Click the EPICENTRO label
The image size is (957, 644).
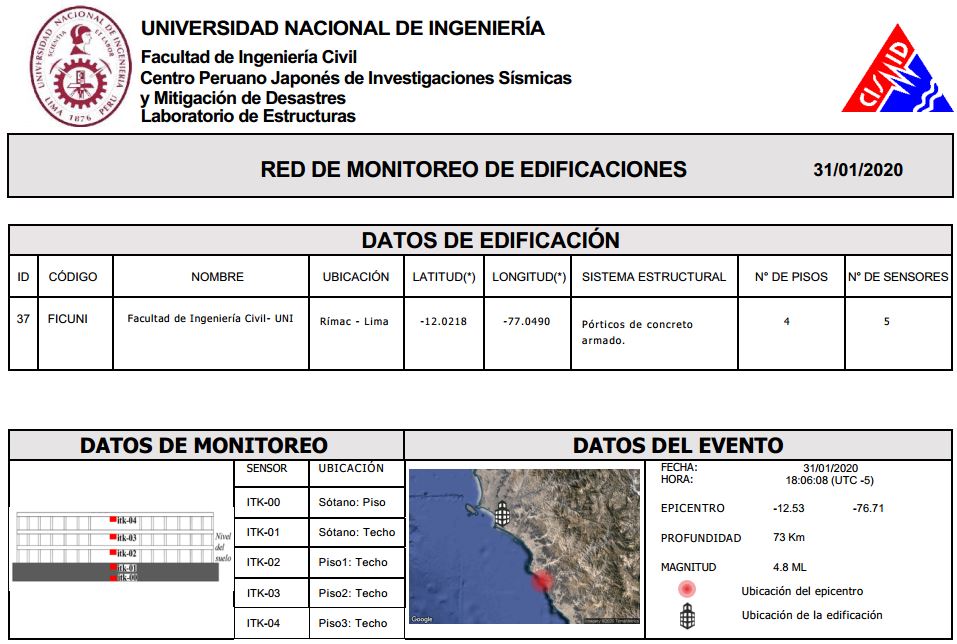(x=693, y=508)
